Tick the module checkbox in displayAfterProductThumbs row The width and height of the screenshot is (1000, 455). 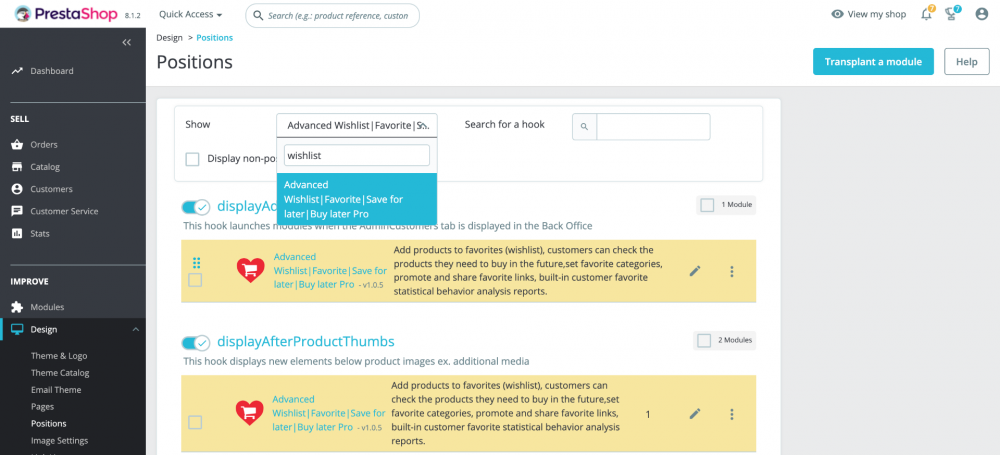coord(195,422)
